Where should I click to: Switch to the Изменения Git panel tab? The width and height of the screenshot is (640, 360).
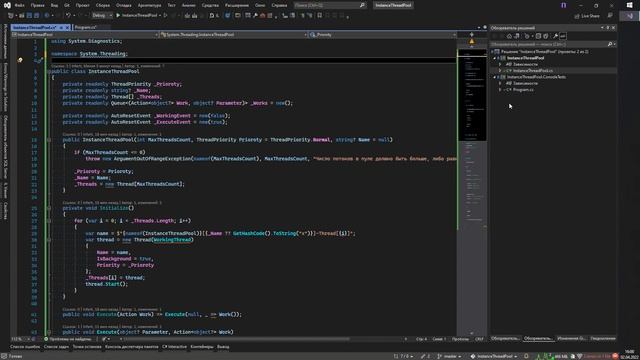point(571,338)
